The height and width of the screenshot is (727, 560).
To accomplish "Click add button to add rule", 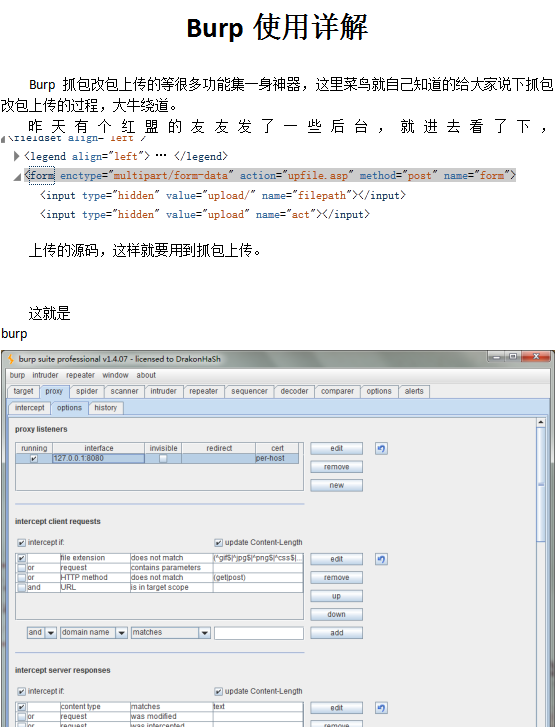I will (337, 633).
